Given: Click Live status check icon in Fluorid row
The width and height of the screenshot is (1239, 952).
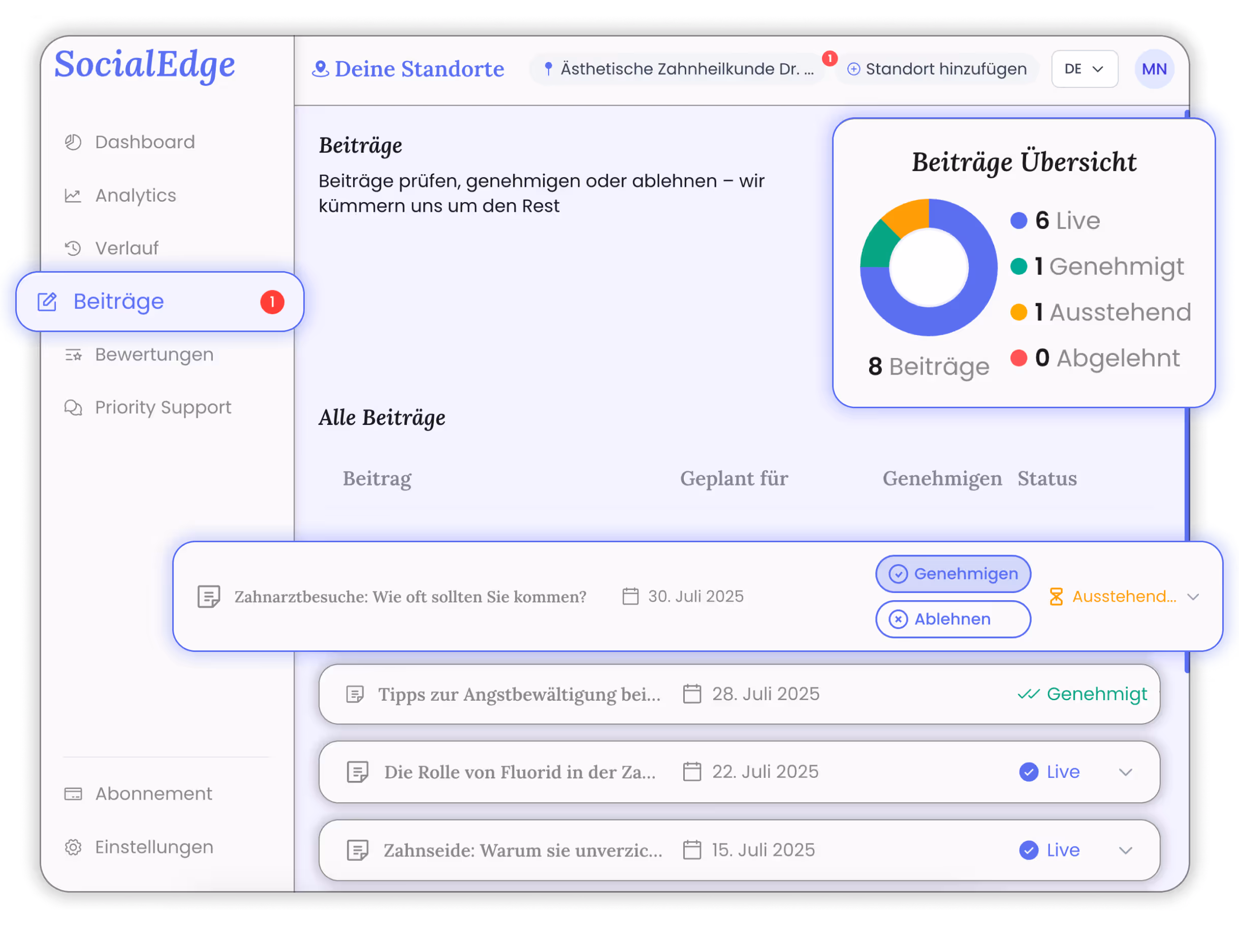Looking at the screenshot, I should tap(1028, 772).
